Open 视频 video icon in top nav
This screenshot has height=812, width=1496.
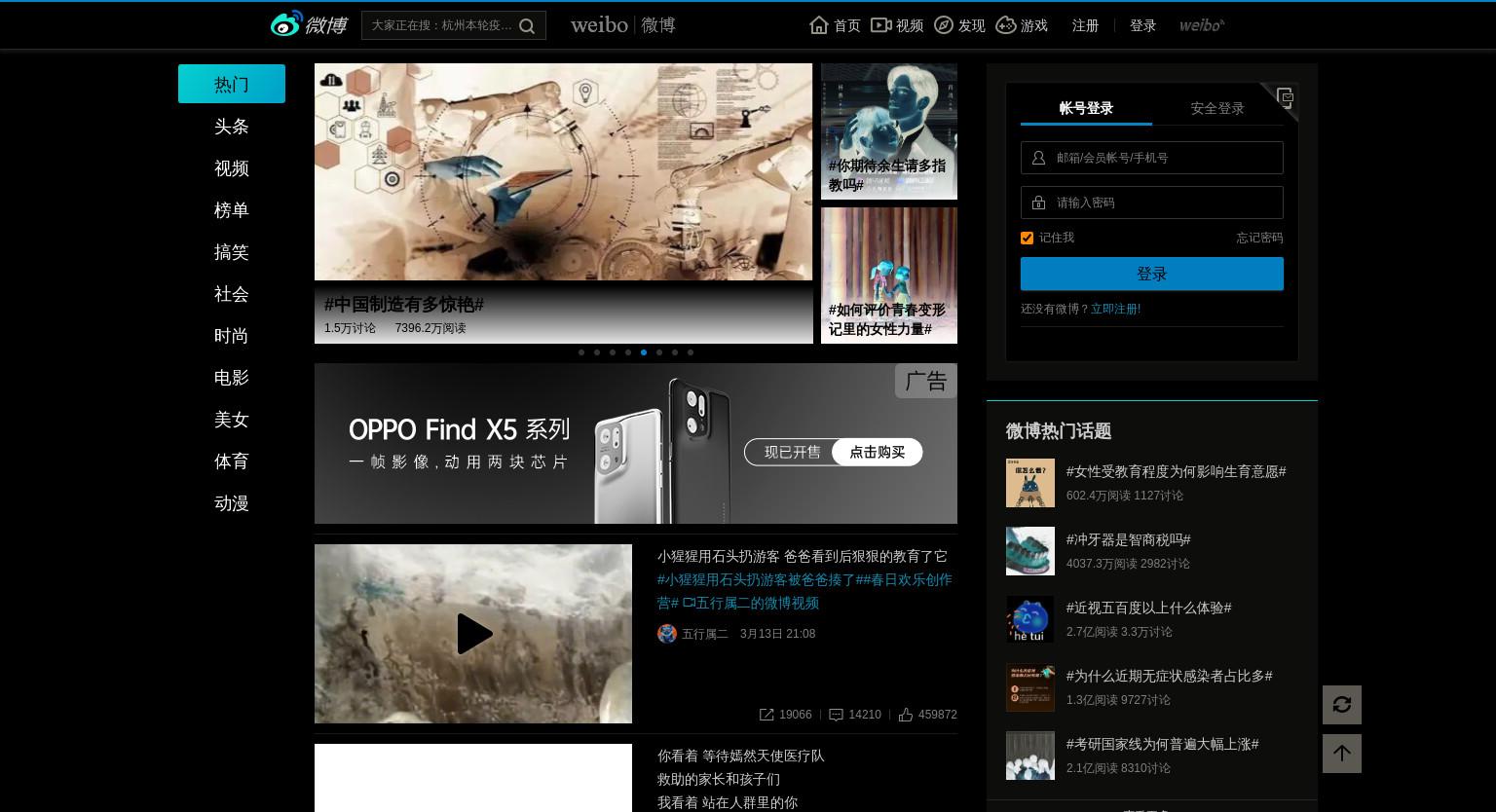click(880, 25)
